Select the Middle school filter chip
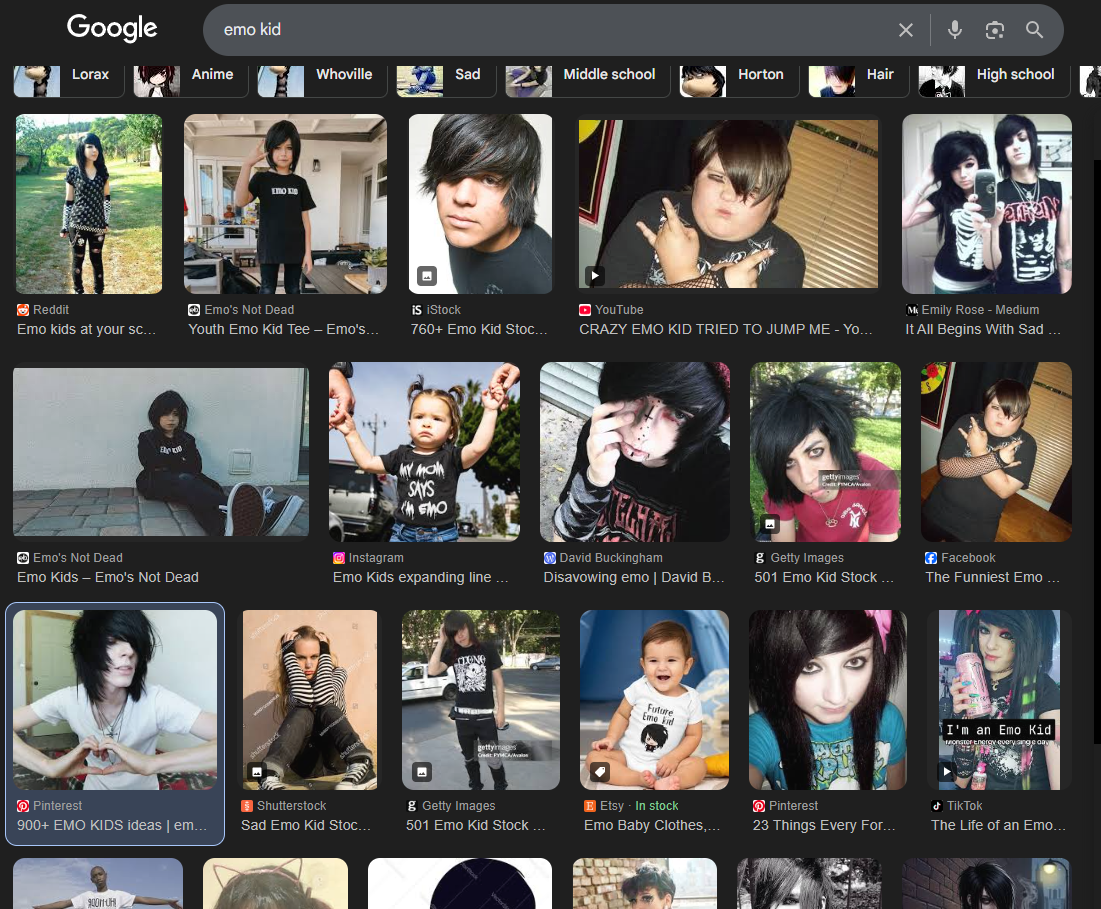The image size is (1101, 909). [588, 79]
